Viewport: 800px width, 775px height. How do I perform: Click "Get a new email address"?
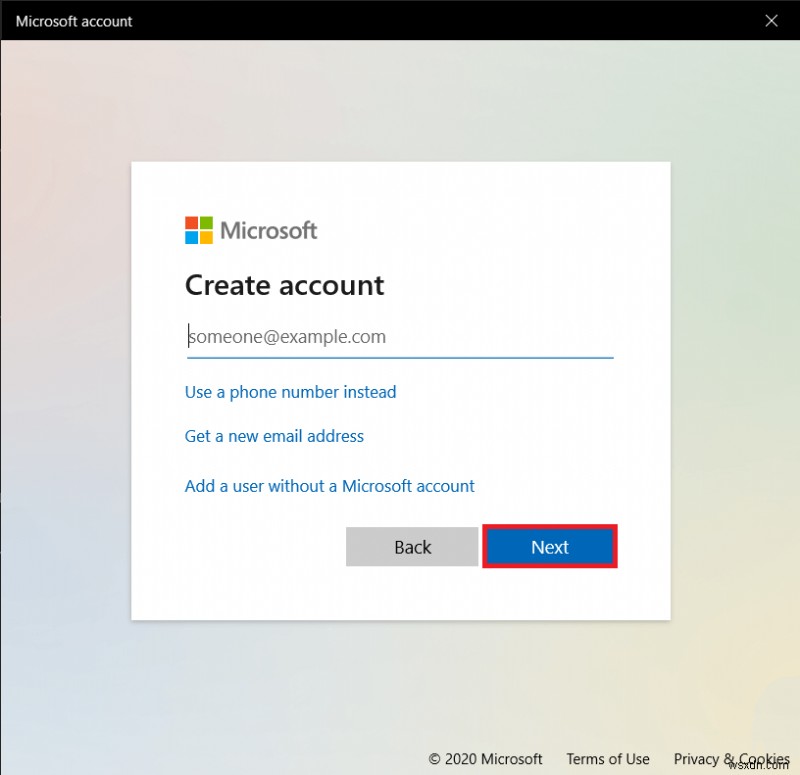pos(274,436)
